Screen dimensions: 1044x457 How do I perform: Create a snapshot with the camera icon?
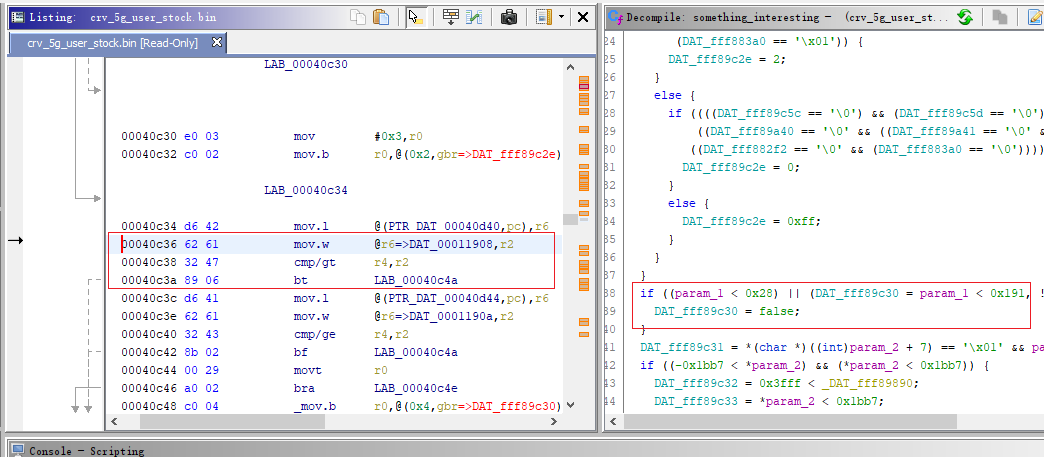[509, 17]
